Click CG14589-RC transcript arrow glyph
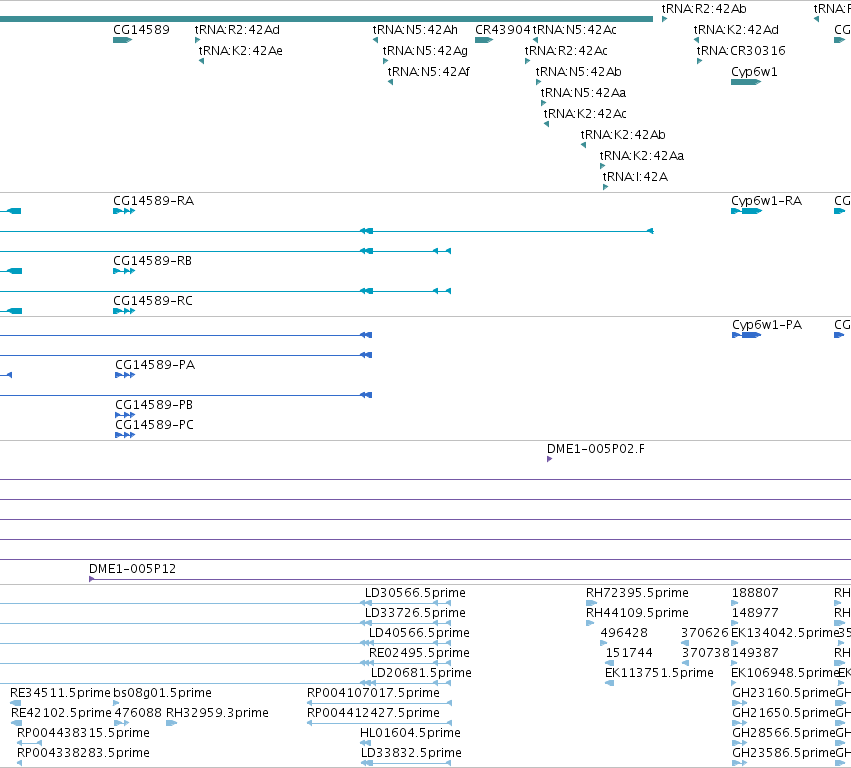Viewport: 851px width, 768px height. click(124, 312)
